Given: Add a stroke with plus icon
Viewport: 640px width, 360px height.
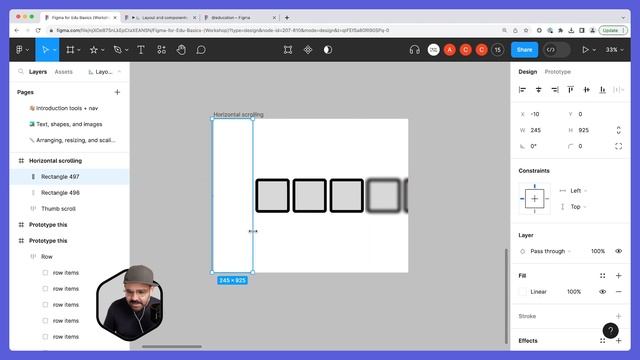Looking at the screenshot, I should 618,316.
